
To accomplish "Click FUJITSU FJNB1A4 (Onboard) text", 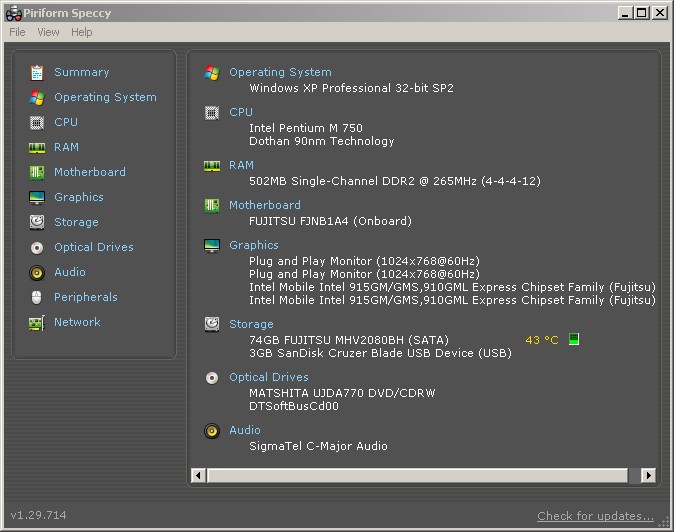I will [x=330, y=221].
